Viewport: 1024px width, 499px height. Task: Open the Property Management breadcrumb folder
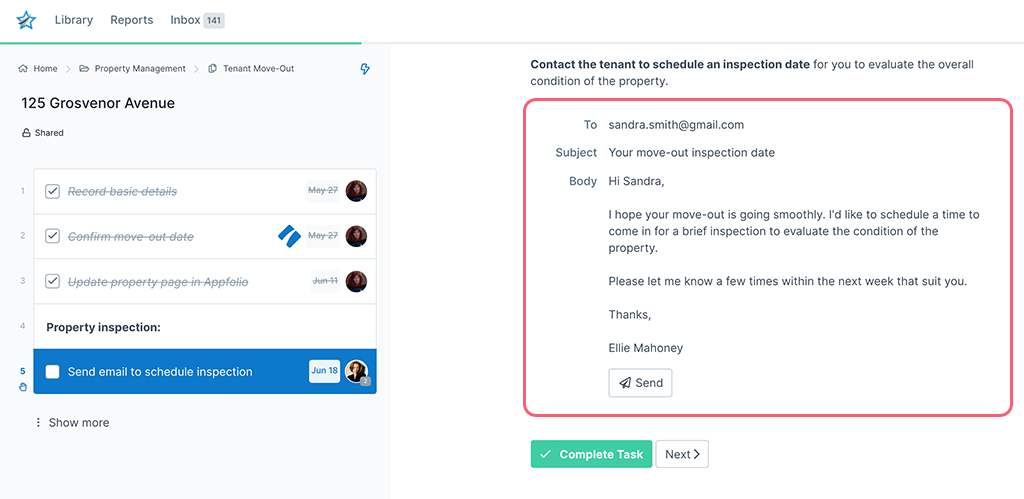pos(139,69)
